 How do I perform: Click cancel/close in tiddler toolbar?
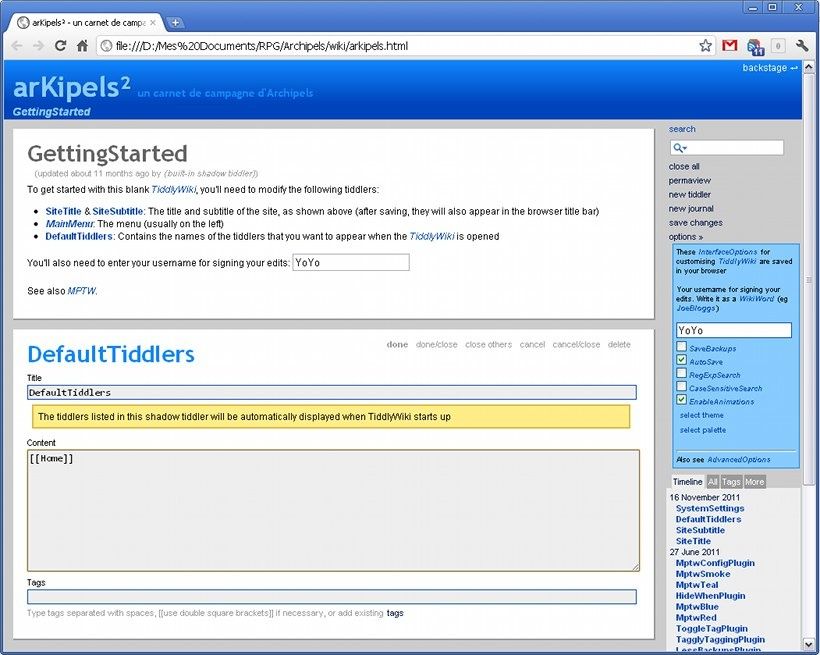(x=576, y=344)
